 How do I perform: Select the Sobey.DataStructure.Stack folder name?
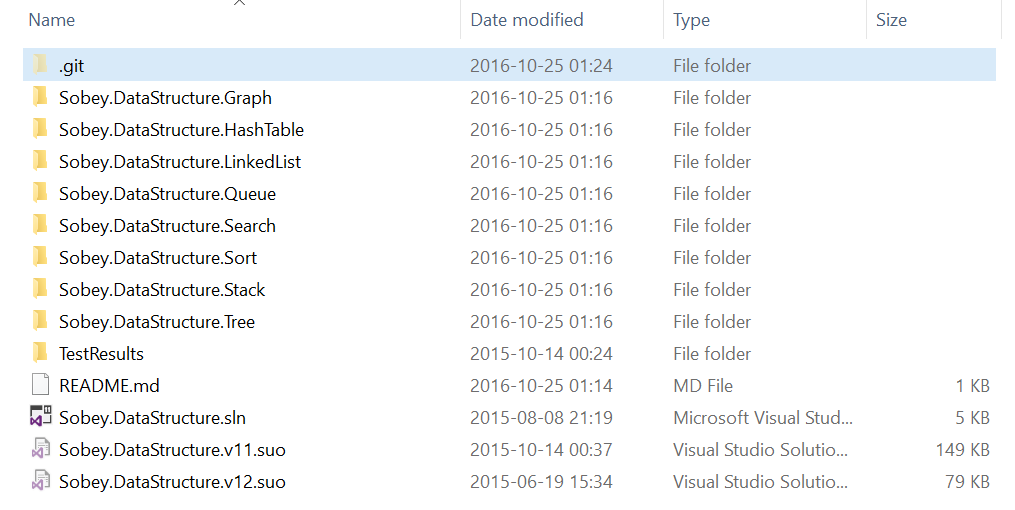pos(162,290)
